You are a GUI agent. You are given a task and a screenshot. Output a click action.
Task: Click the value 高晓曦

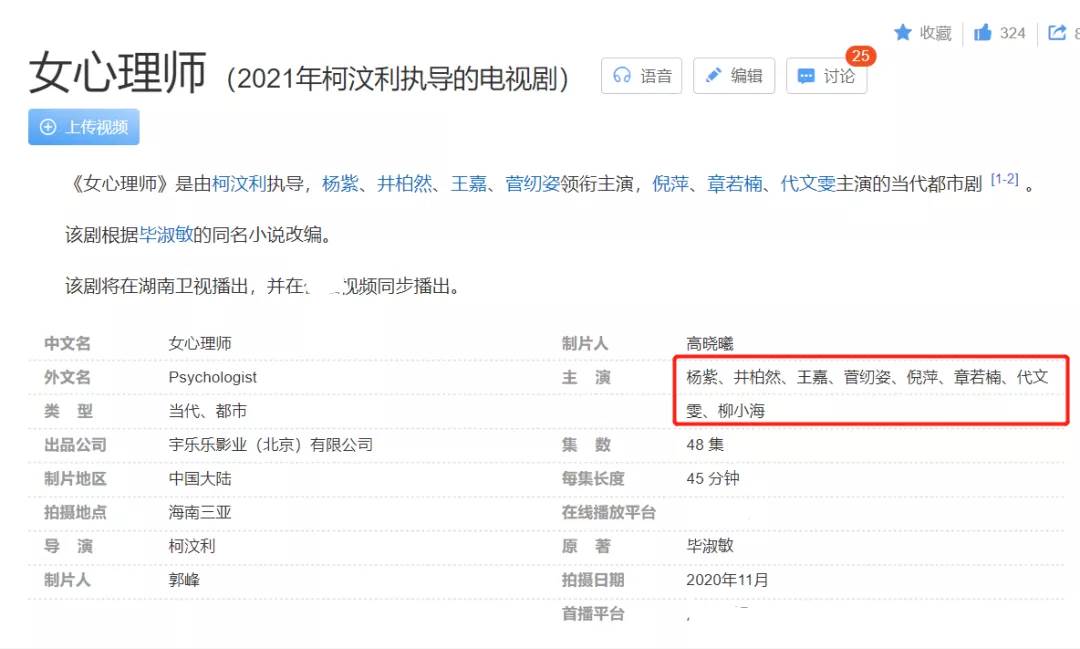[x=709, y=343]
